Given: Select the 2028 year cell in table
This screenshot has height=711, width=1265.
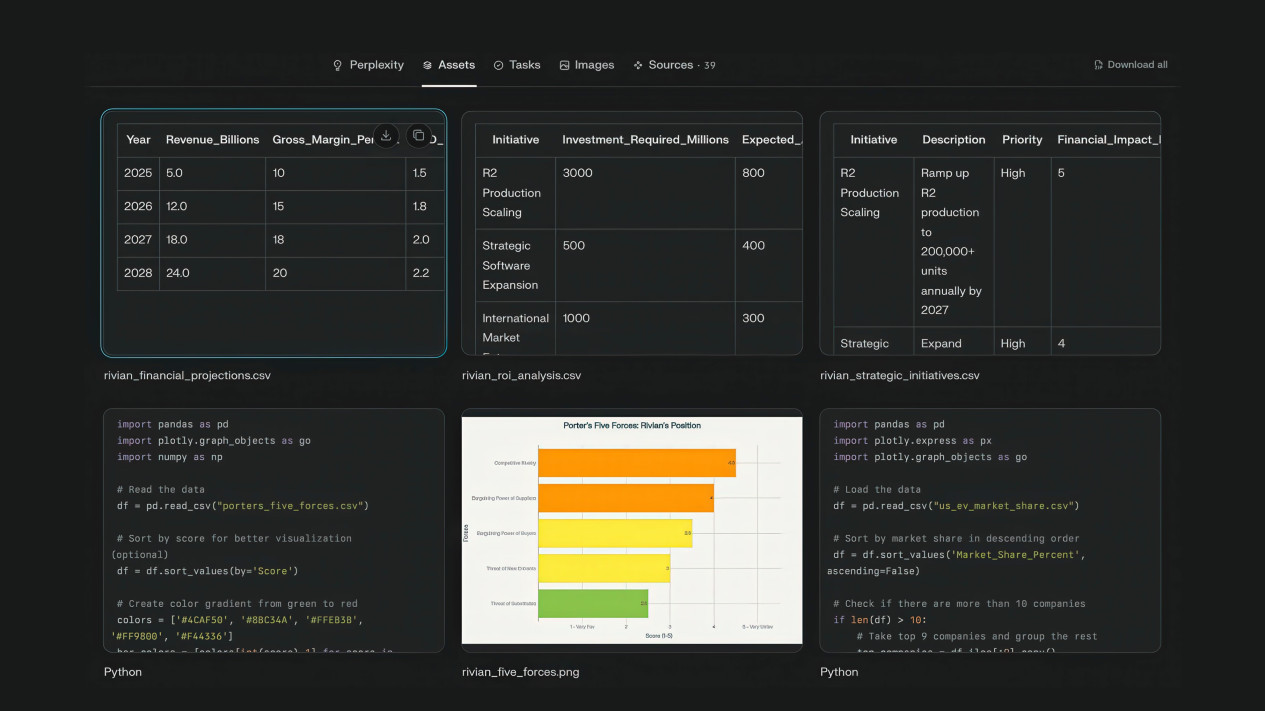Looking at the screenshot, I should 138,273.
